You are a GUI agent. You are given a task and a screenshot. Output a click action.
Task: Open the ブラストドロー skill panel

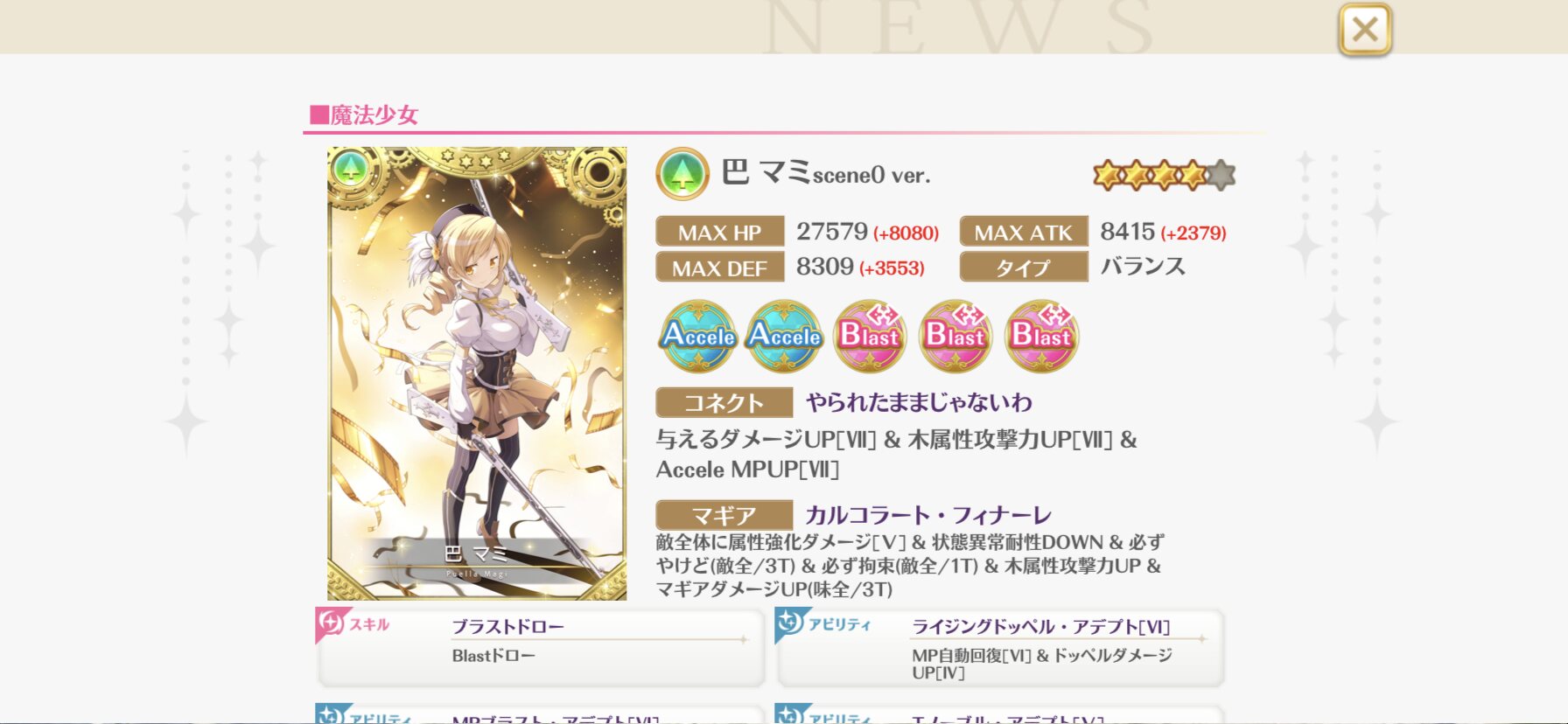point(541,648)
